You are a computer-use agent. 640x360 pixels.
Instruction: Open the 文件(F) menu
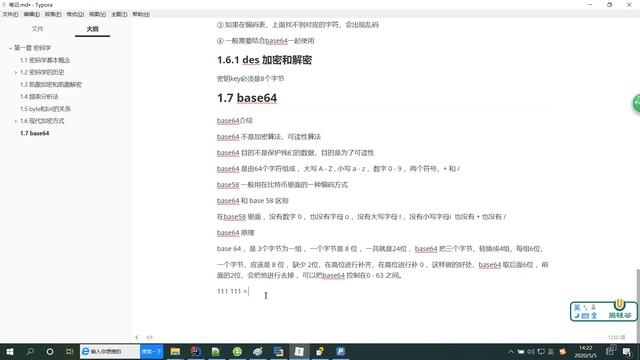(x=10, y=14)
